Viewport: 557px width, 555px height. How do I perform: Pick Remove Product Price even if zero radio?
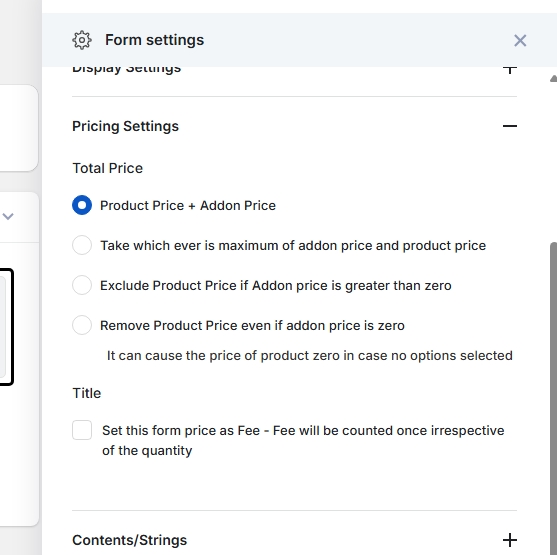click(82, 325)
